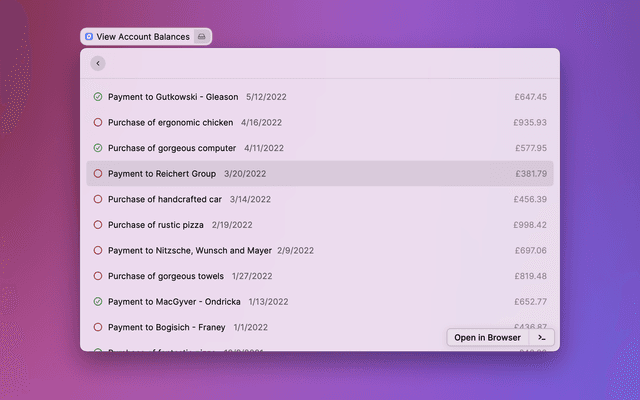Screen dimensions: 640x400
Task: Click green check icon for Gutkowski - Gleason payment
Action: click(x=98, y=97)
